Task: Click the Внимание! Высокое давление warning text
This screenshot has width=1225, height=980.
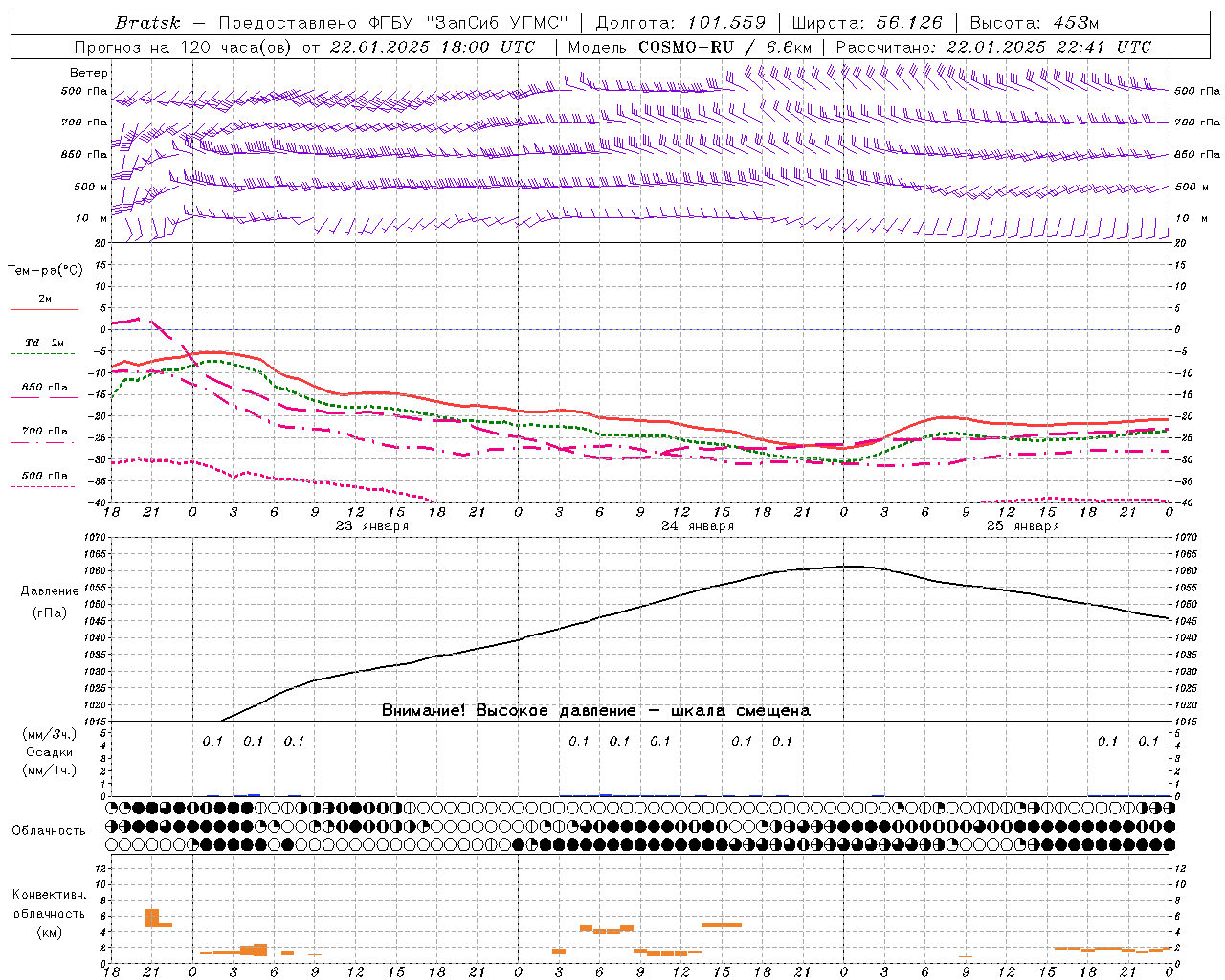Action: point(596,711)
